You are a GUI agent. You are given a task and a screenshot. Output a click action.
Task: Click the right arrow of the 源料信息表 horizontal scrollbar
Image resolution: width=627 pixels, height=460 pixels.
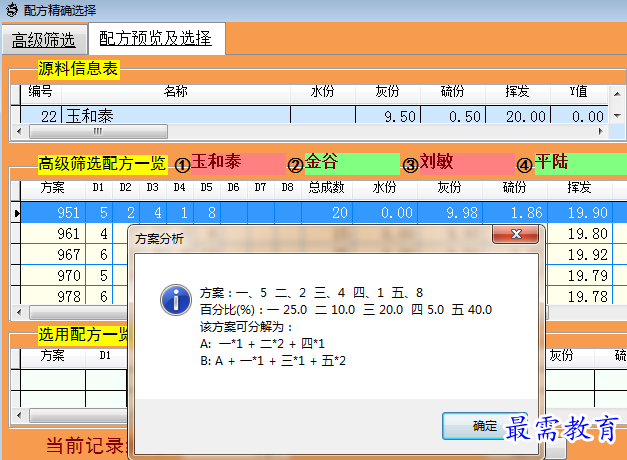(x=601, y=131)
